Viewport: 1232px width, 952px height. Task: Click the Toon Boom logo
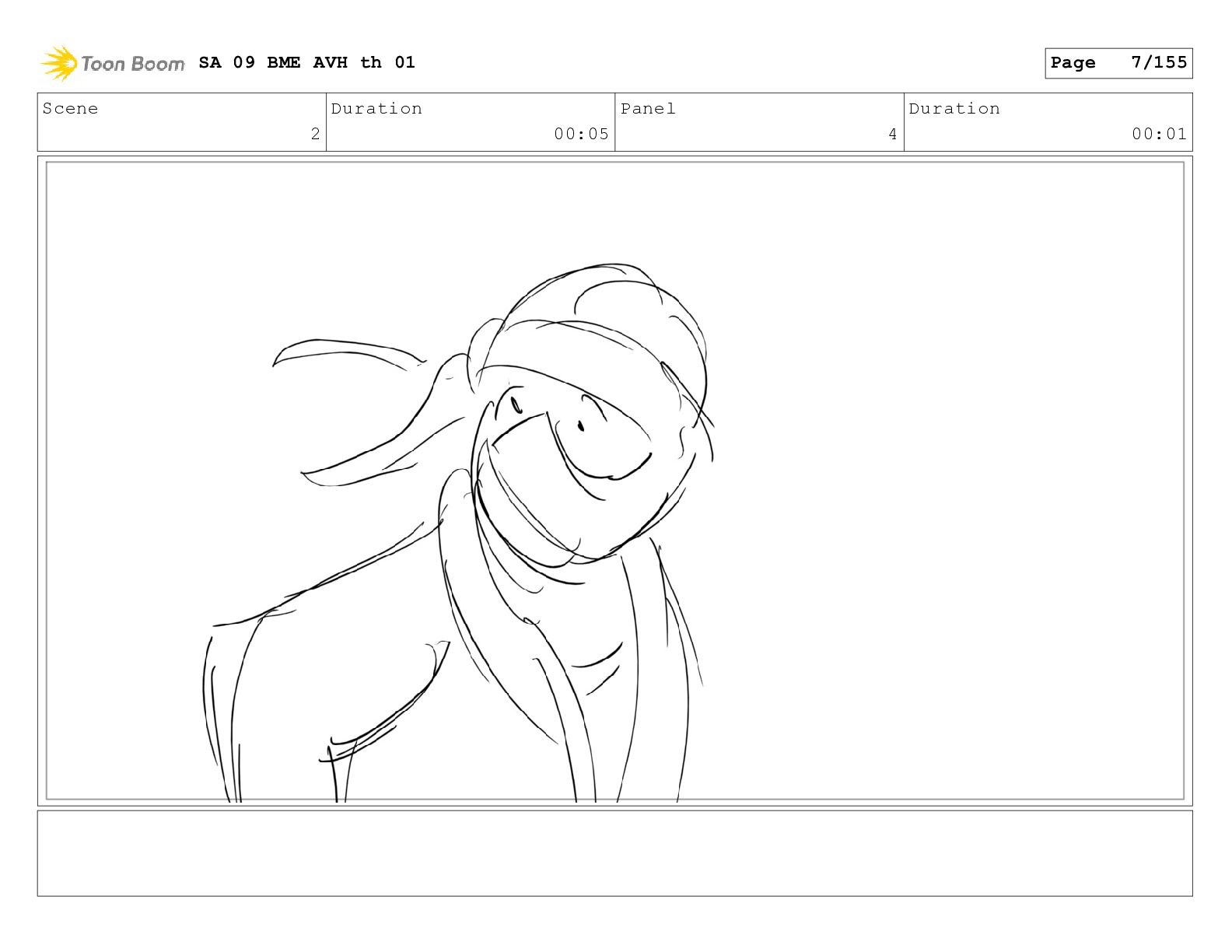(x=113, y=63)
